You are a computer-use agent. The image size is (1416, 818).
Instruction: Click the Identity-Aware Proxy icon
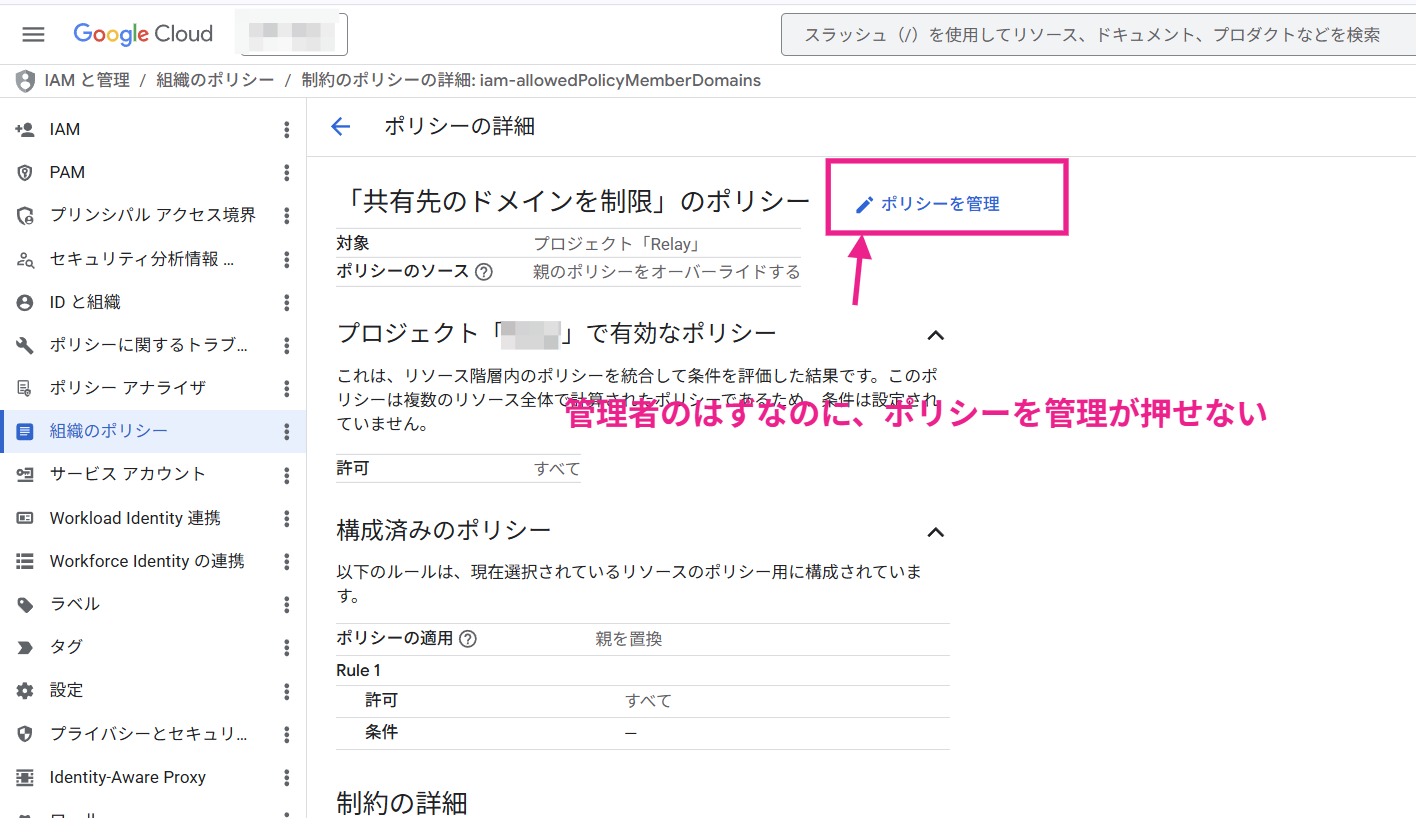coord(26,777)
